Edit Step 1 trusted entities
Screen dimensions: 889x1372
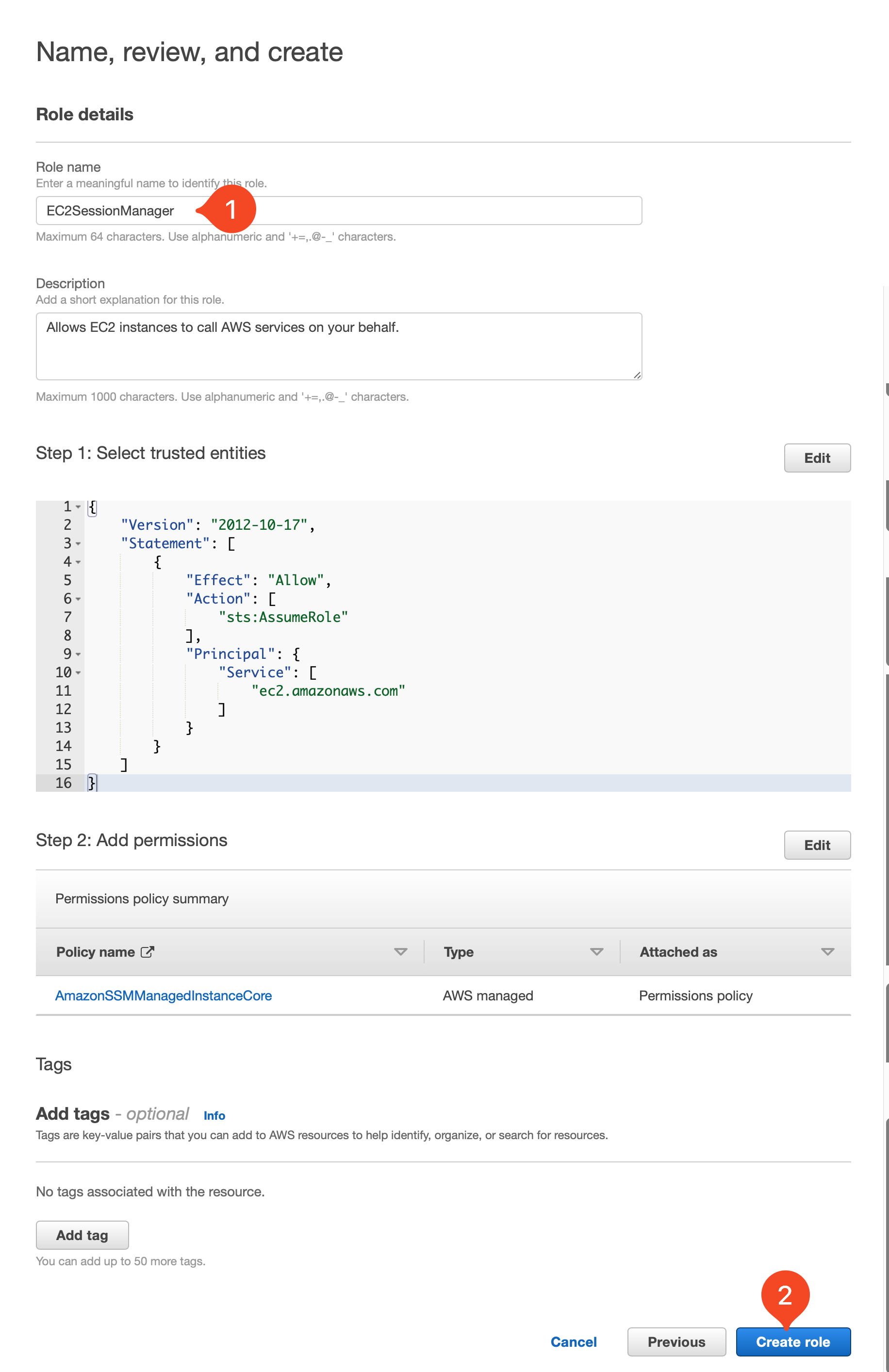click(x=817, y=457)
